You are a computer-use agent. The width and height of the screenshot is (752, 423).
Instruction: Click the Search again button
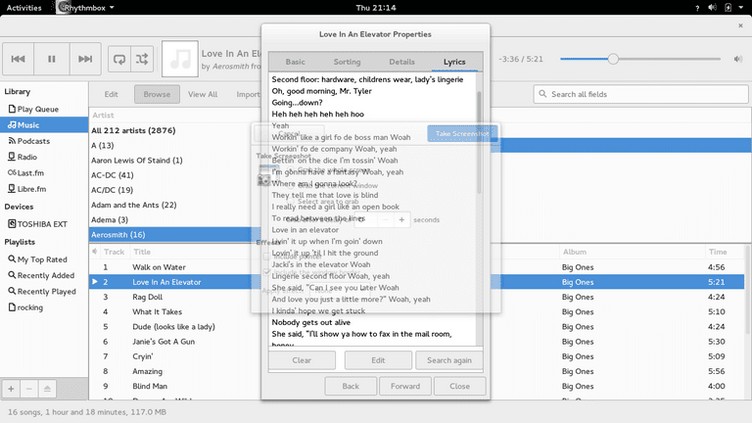pos(449,360)
